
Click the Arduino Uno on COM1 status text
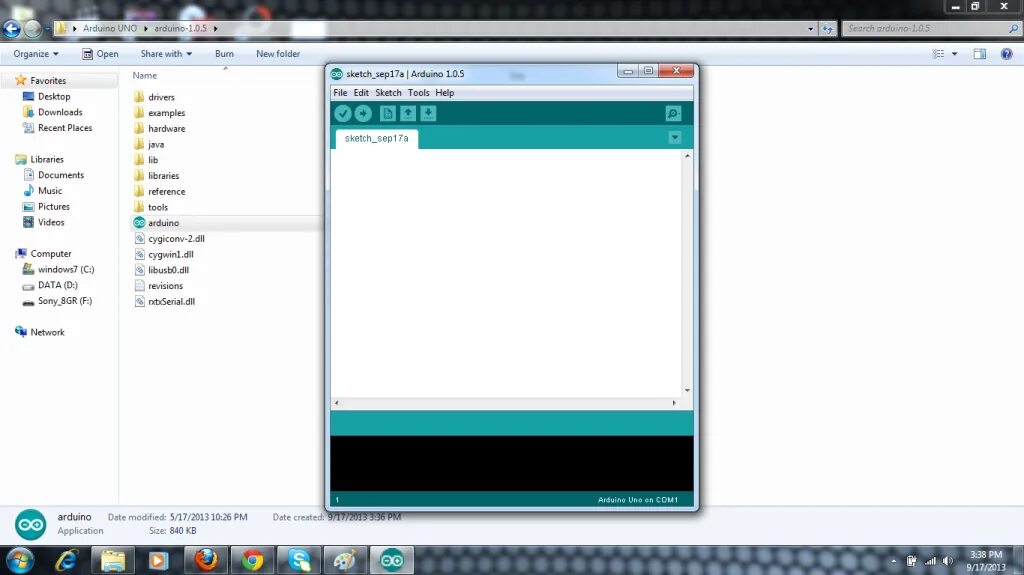(x=637, y=500)
